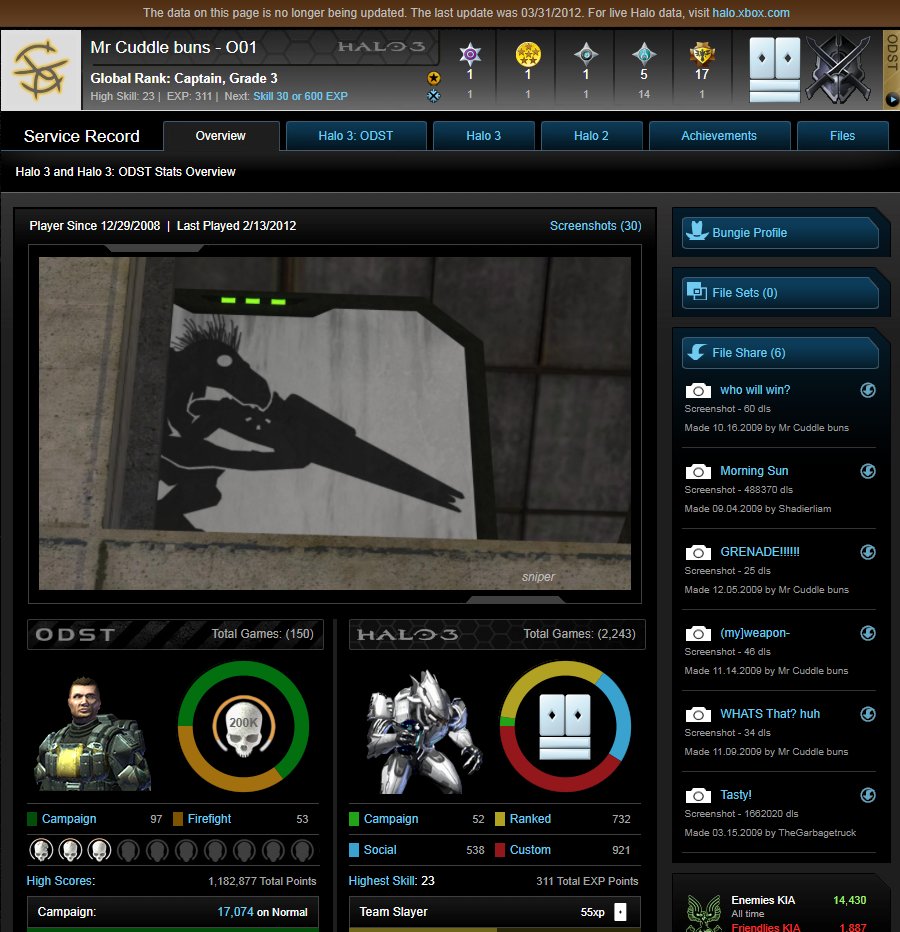Click the Skill 30 or 600 EXP link
The height and width of the screenshot is (932, 900).
pos(300,96)
